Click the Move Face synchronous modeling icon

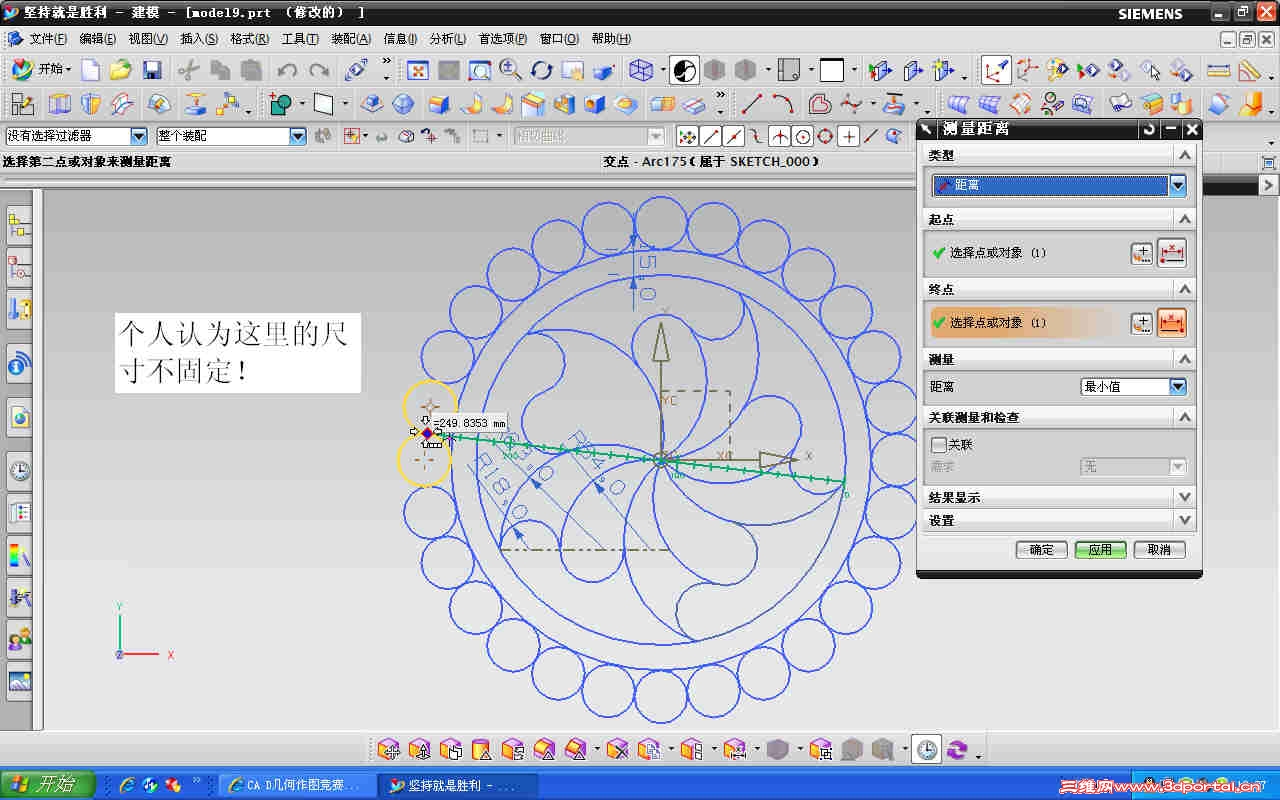[x=389, y=750]
